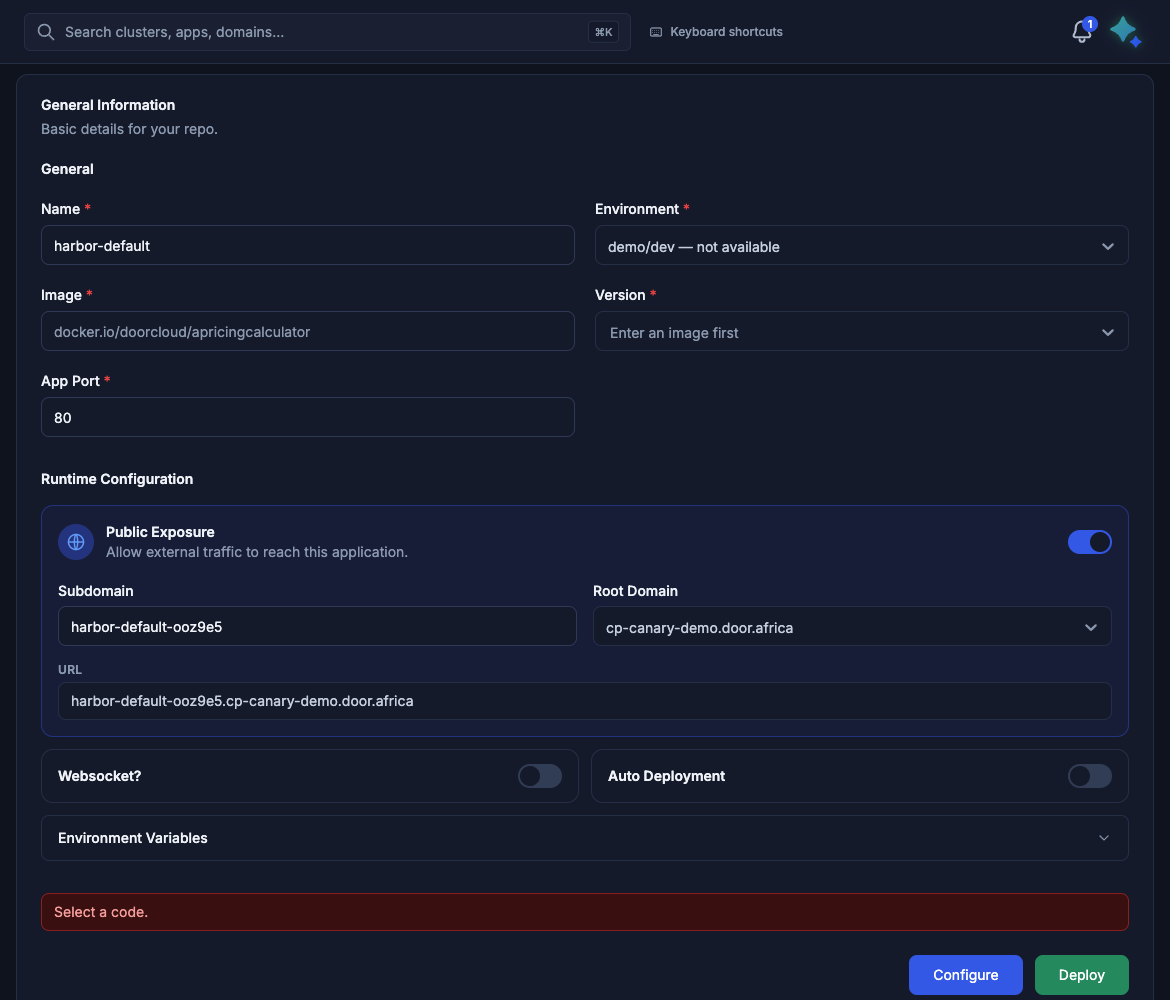
Task: Click the ⌘K shortcut badge
Action: pos(603,32)
